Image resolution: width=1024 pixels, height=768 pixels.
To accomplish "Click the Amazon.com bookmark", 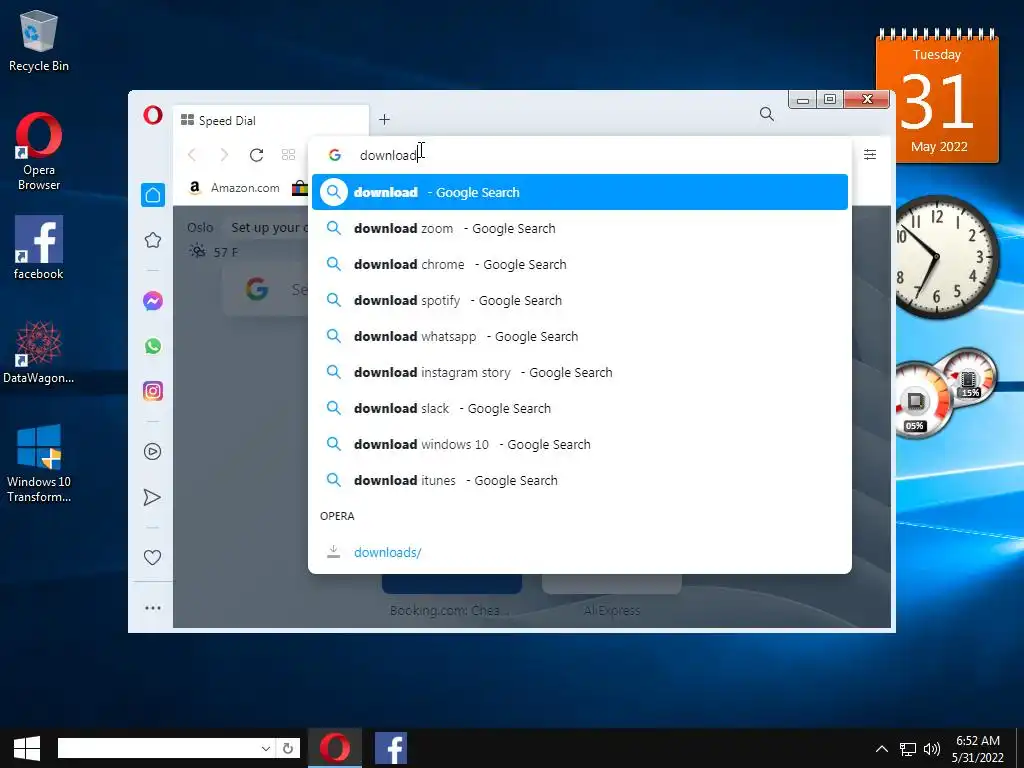I will [234, 188].
